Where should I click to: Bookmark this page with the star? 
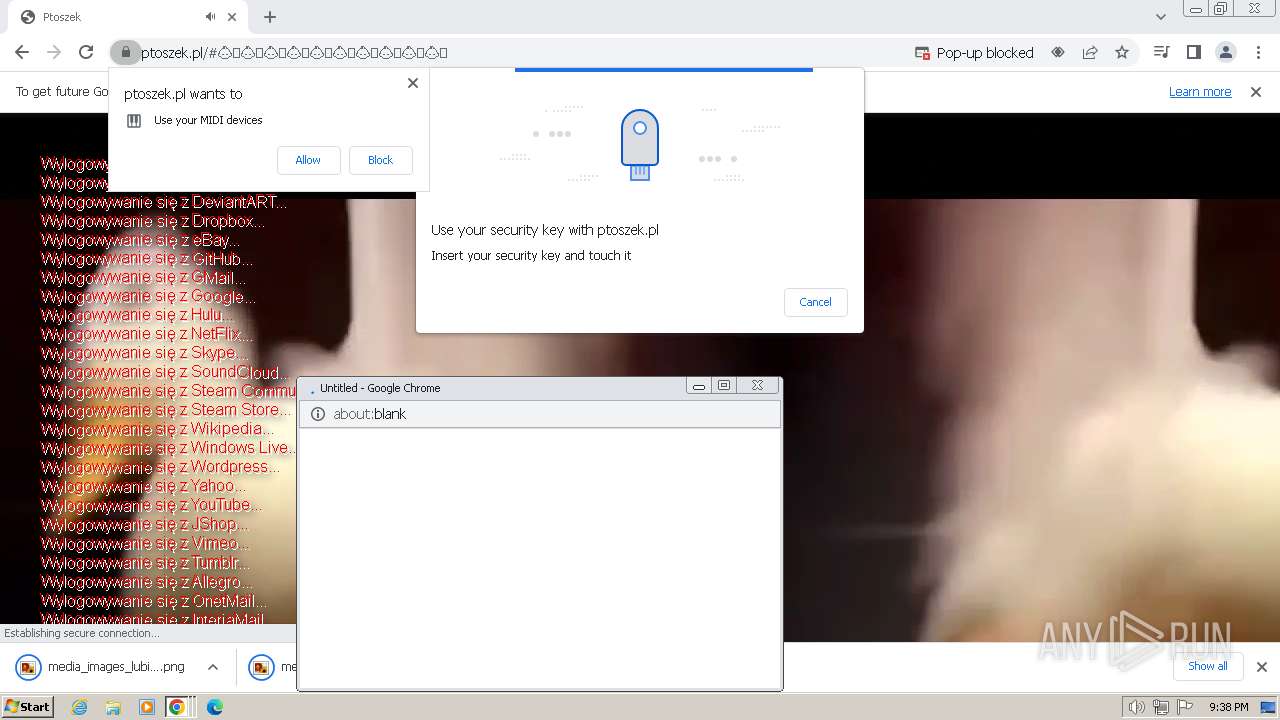1122,52
